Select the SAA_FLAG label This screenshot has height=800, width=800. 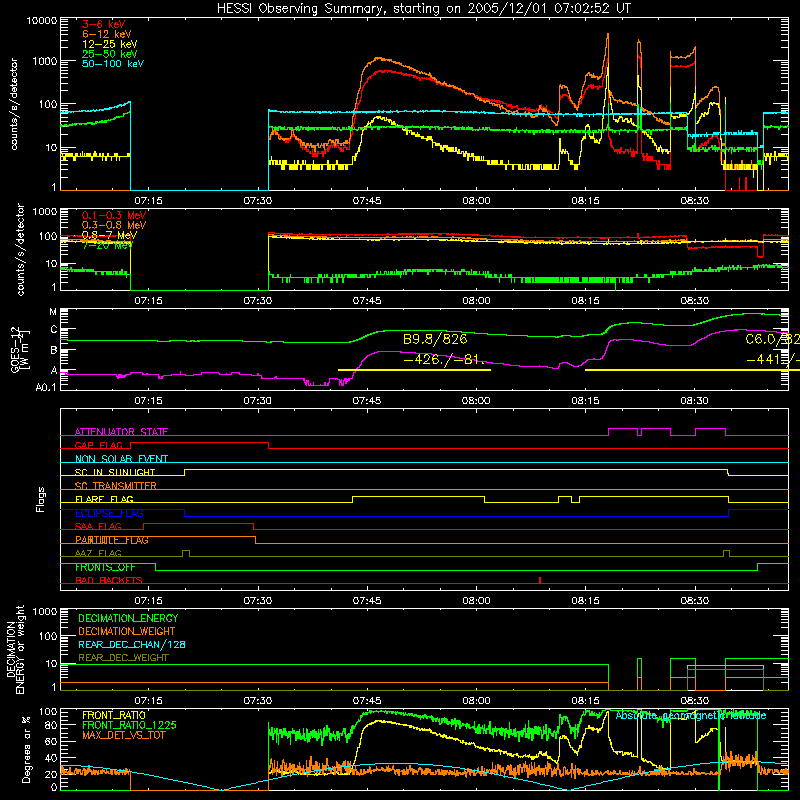pyautogui.click(x=98, y=526)
